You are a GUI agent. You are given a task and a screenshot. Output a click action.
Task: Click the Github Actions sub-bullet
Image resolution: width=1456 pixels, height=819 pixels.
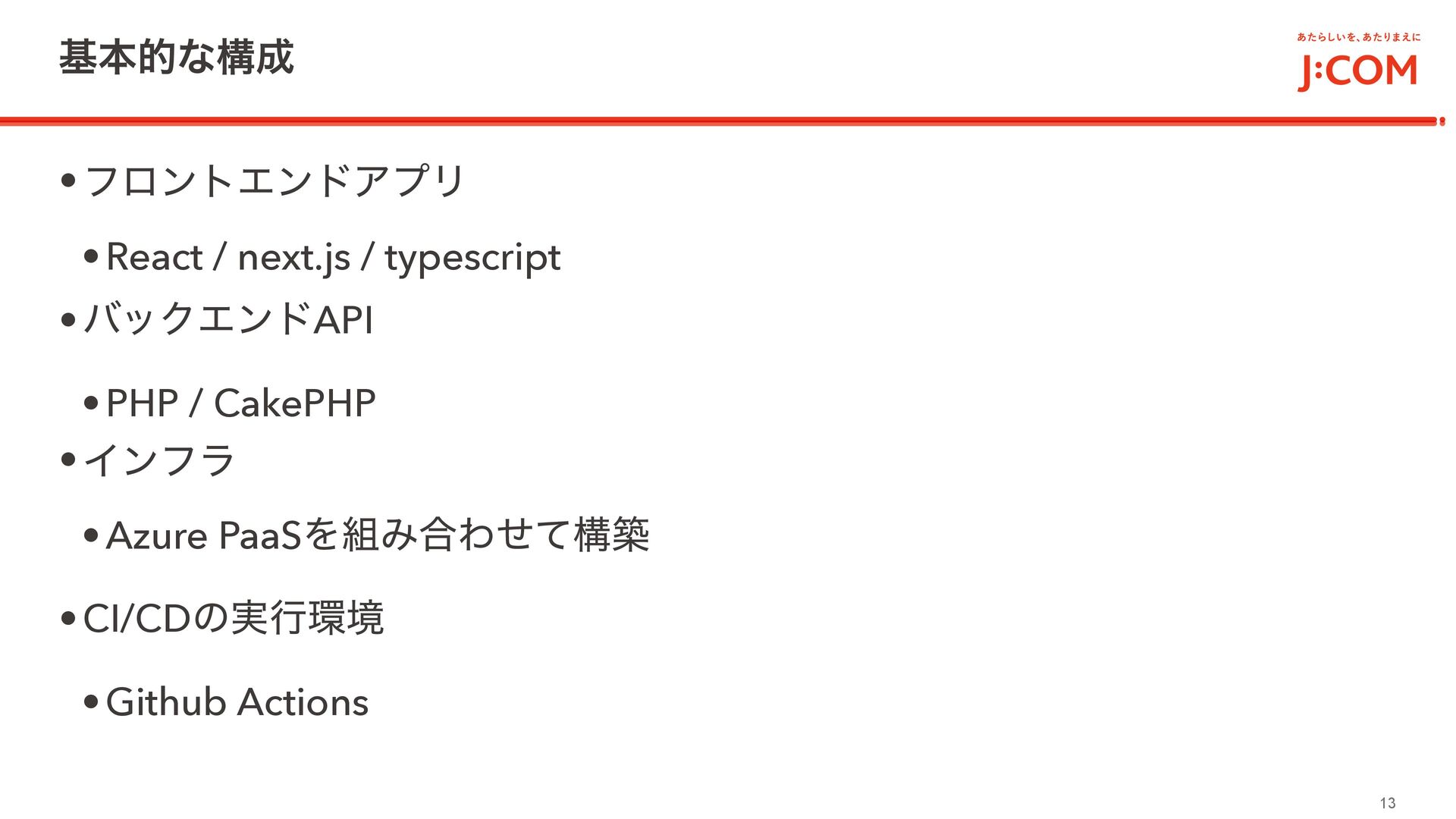click(x=237, y=702)
